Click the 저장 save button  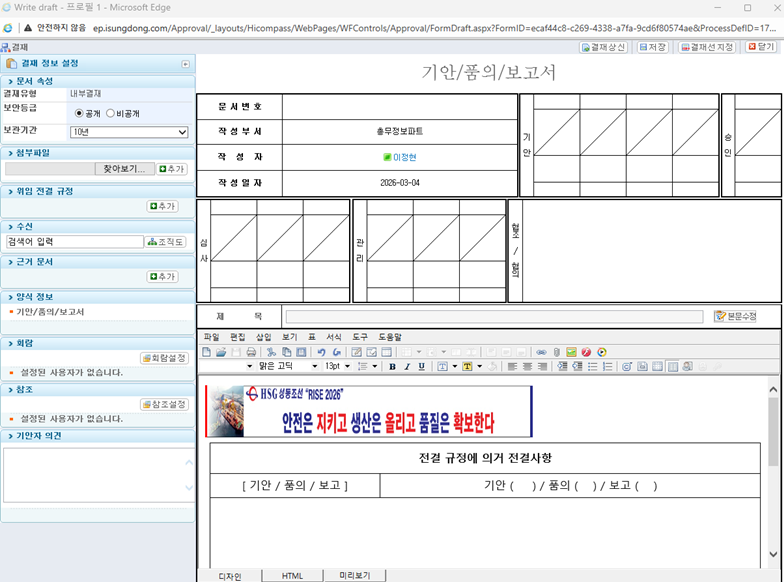pos(653,47)
